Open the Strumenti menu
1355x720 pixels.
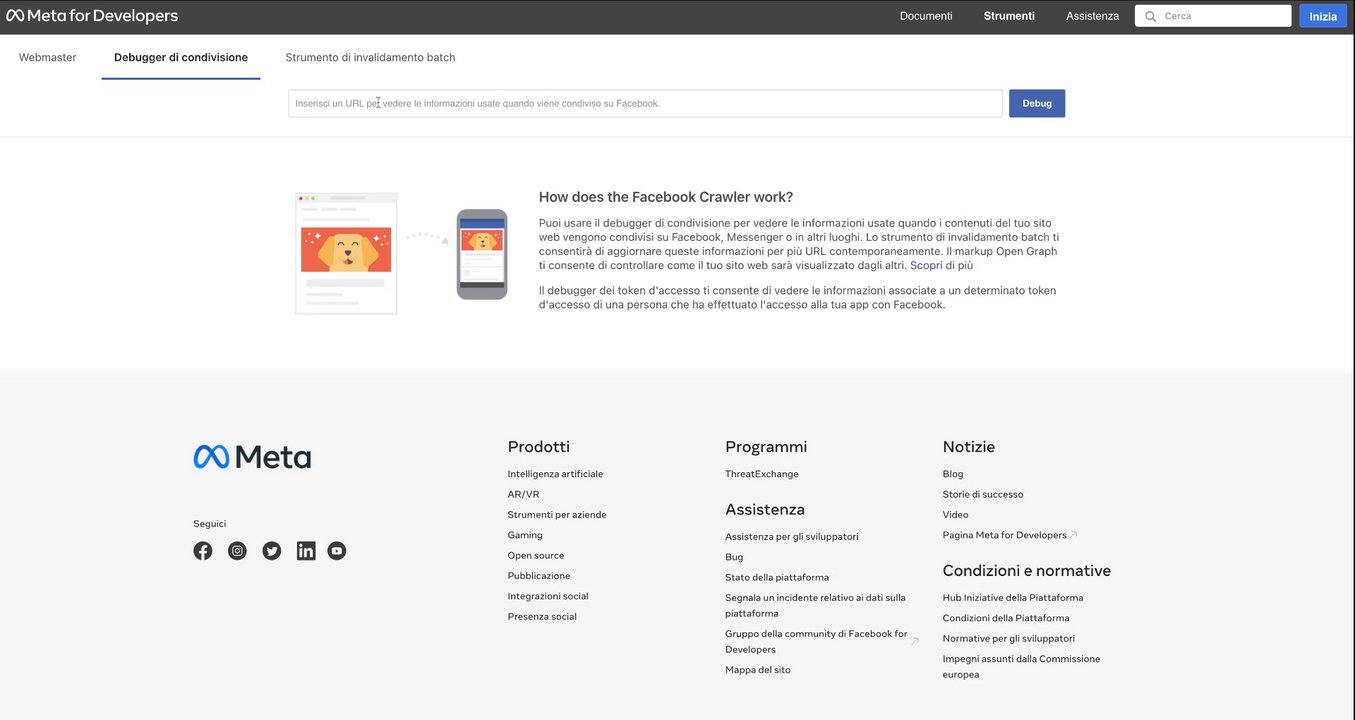pos(1009,16)
